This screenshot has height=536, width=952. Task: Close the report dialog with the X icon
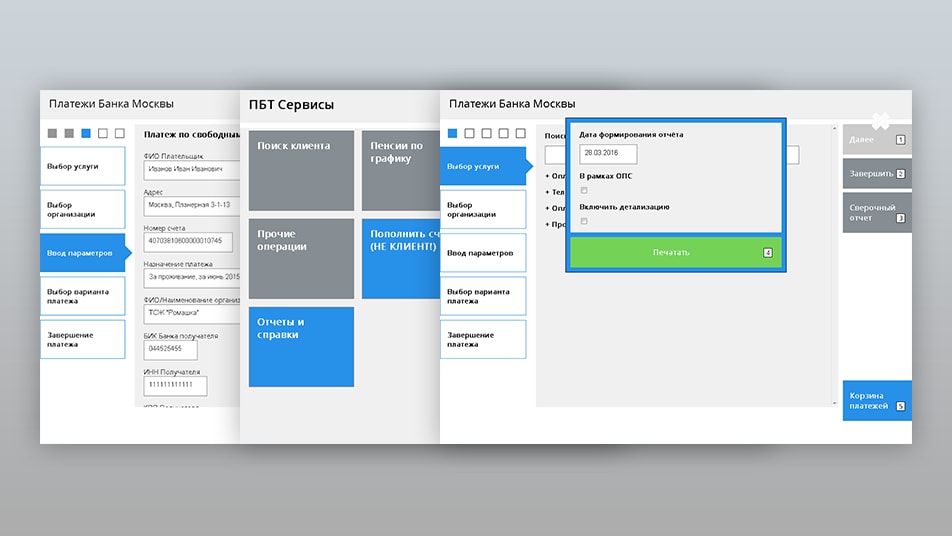[x=880, y=121]
